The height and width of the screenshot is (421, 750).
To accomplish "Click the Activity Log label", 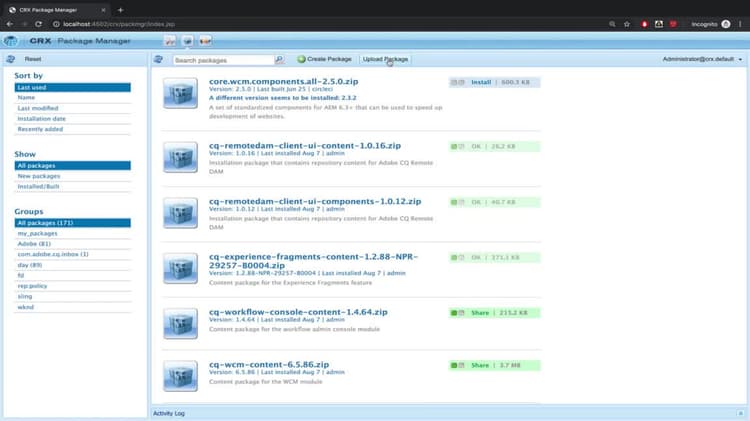I will (x=169, y=413).
